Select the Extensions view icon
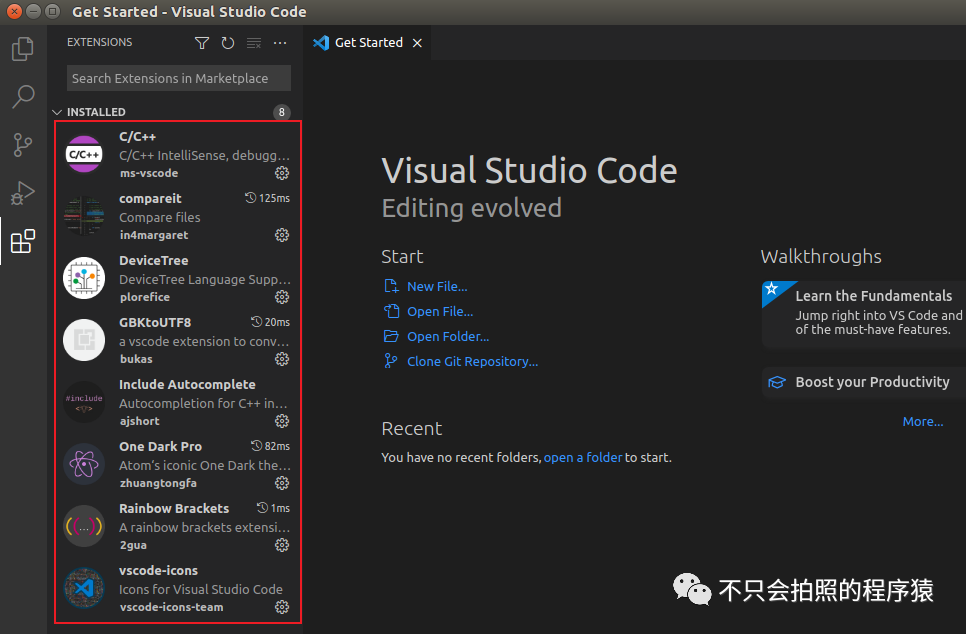Screen dimensions: 966x634 [23, 241]
